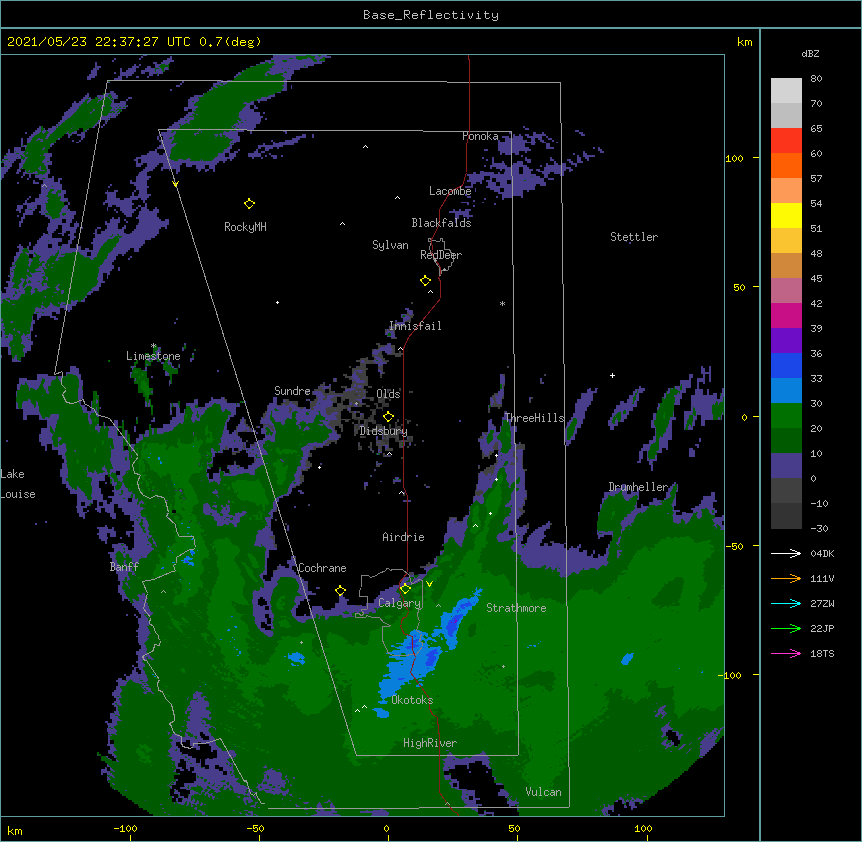Click the RockyMH label

[x=245, y=227]
